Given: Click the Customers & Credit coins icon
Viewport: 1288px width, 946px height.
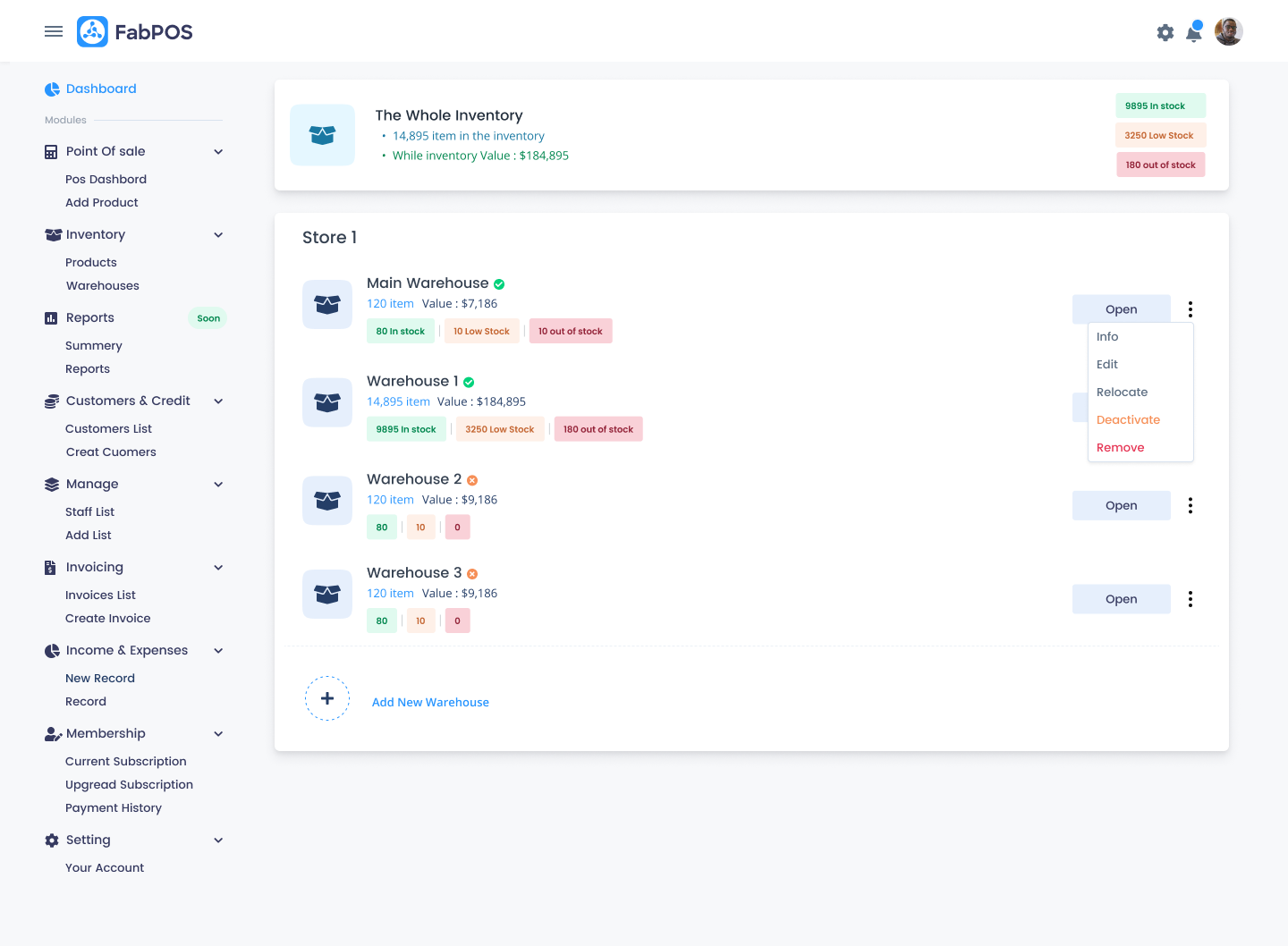Looking at the screenshot, I should click(x=52, y=401).
